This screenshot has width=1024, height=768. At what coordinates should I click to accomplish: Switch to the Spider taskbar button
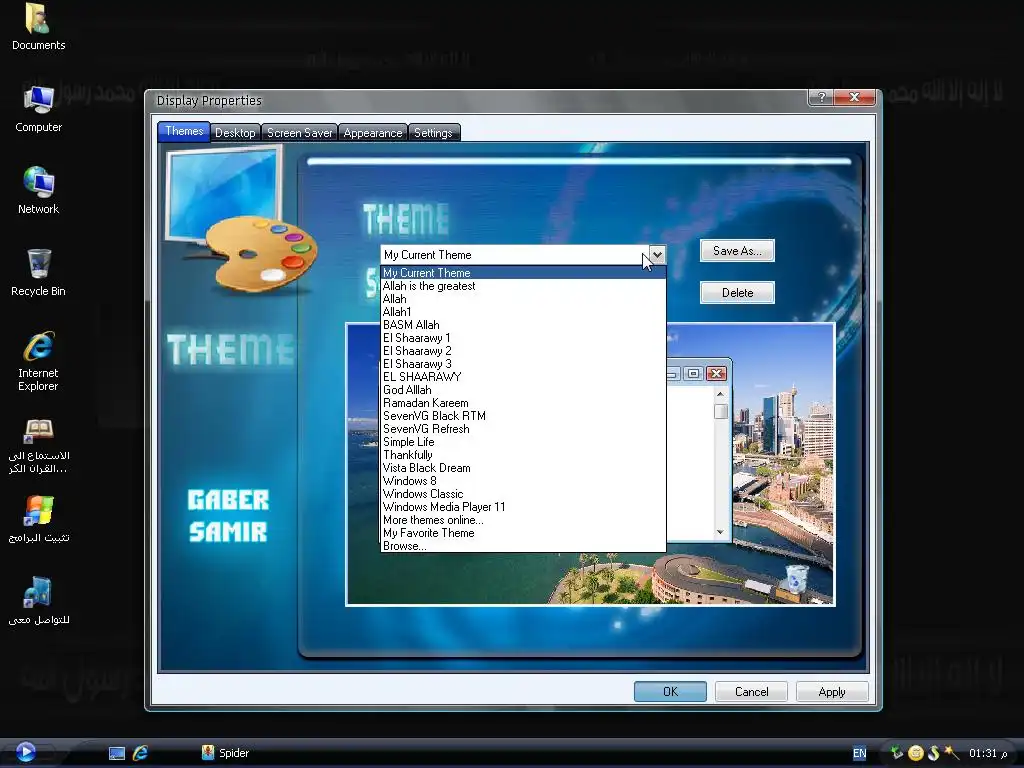point(225,753)
